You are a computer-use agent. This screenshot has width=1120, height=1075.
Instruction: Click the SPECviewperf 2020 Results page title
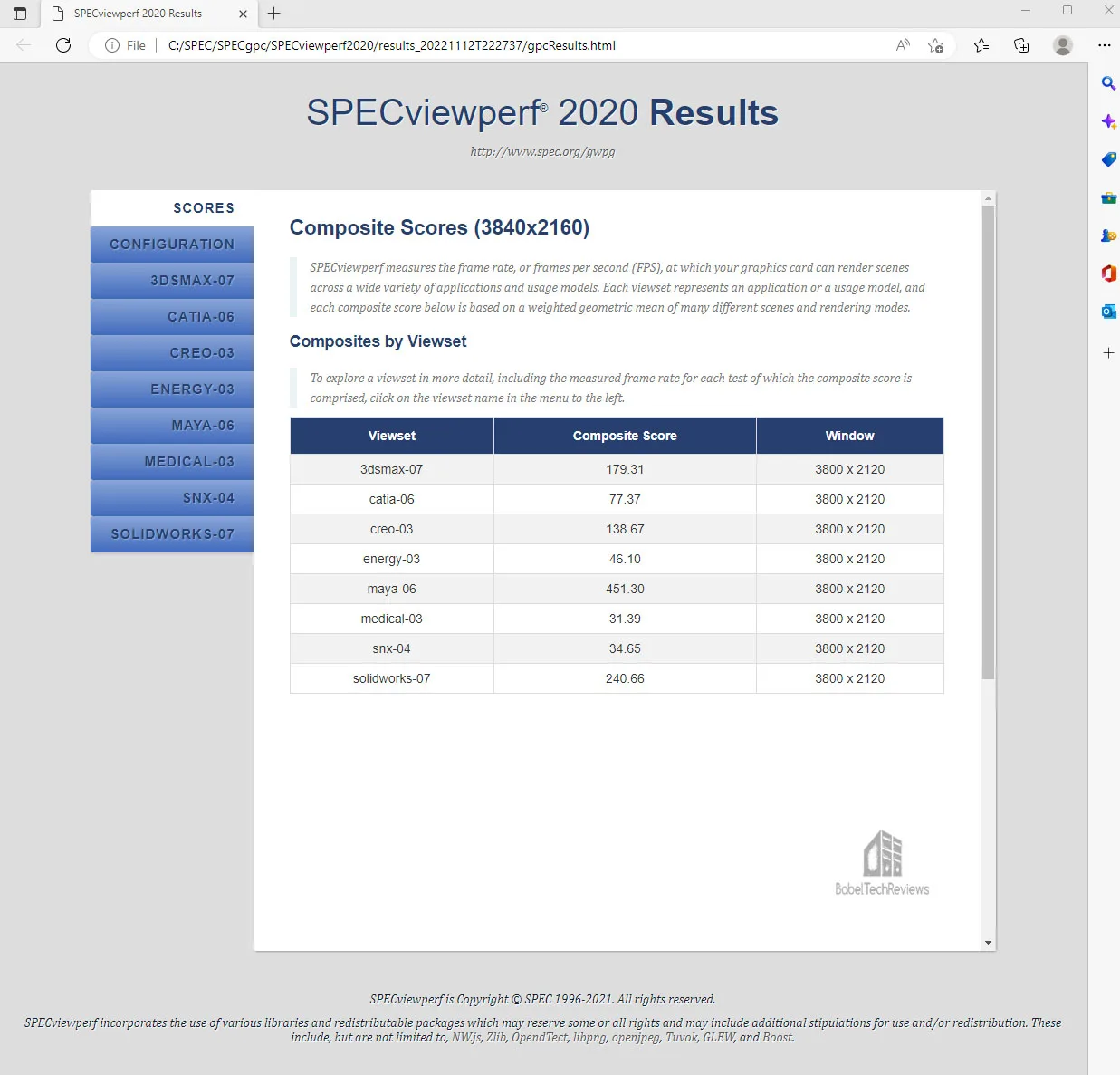pyautogui.click(x=542, y=113)
